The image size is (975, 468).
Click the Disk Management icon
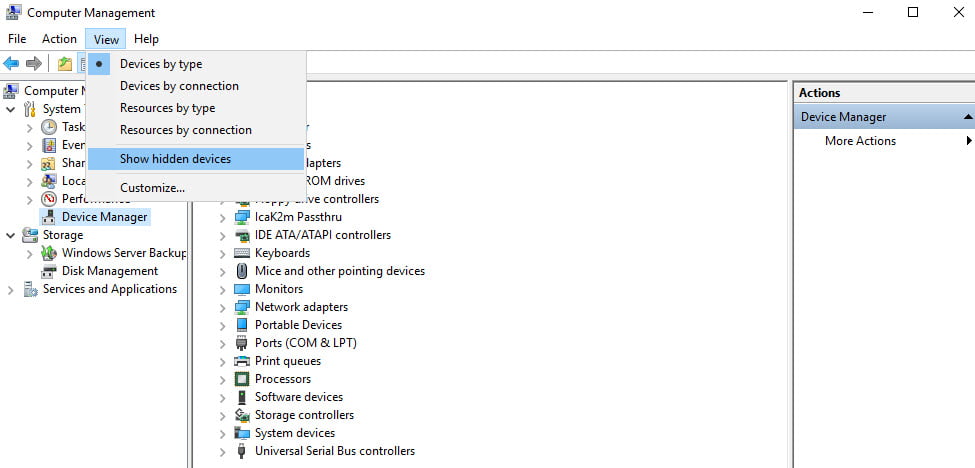click(49, 271)
